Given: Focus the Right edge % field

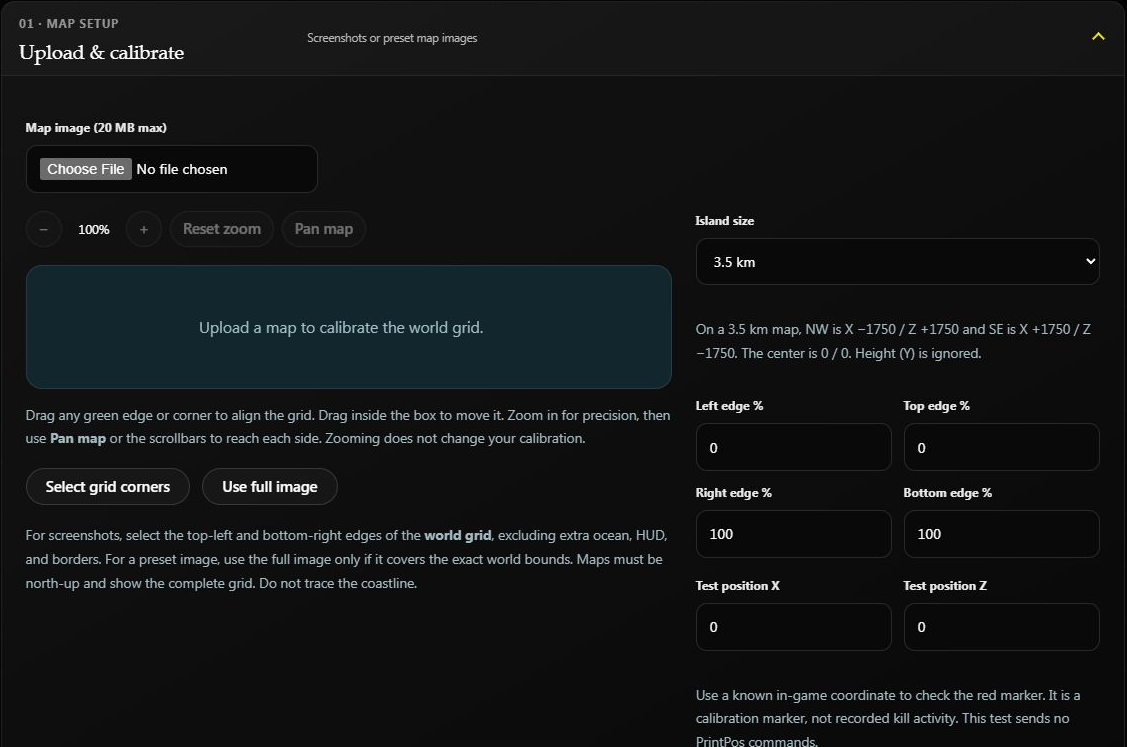Looking at the screenshot, I should 794,534.
